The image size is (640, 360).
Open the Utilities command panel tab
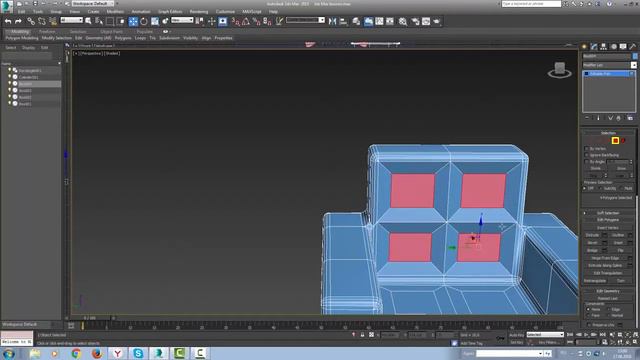(633, 47)
